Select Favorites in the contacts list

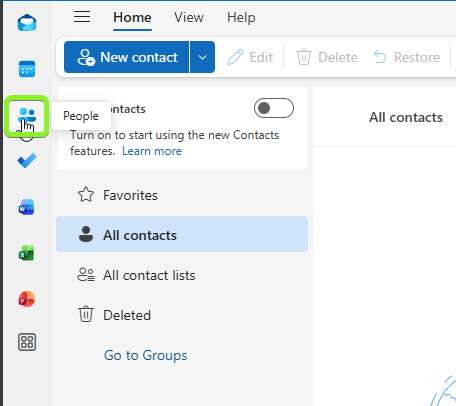point(182,195)
